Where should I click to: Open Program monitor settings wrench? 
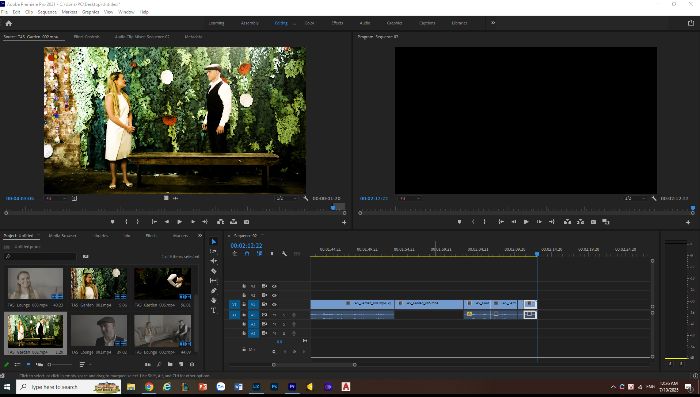coord(654,198)
